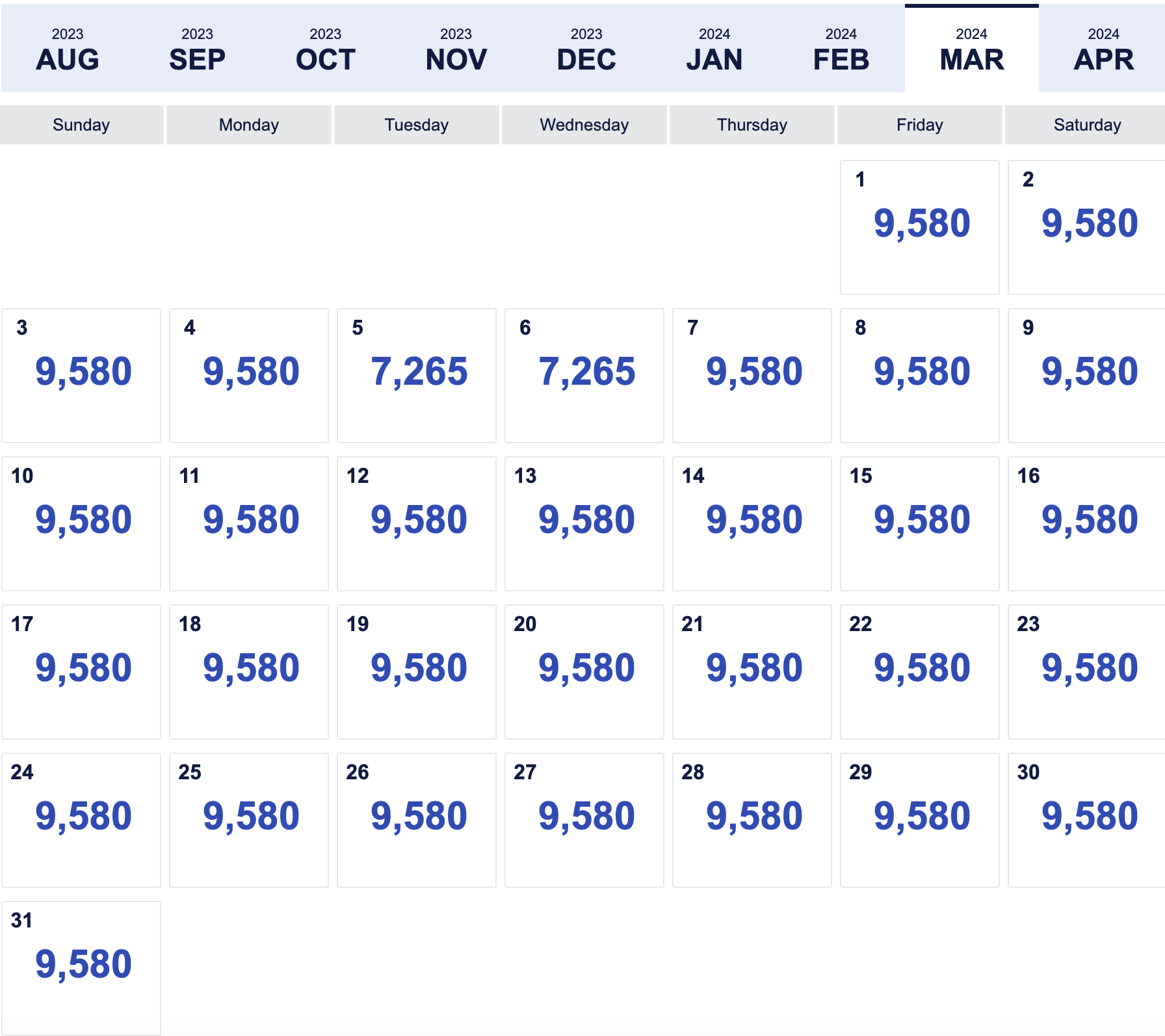Select the FEB 2024 month tab
The image size is (1165, 1036).
[x=841, y=49]
